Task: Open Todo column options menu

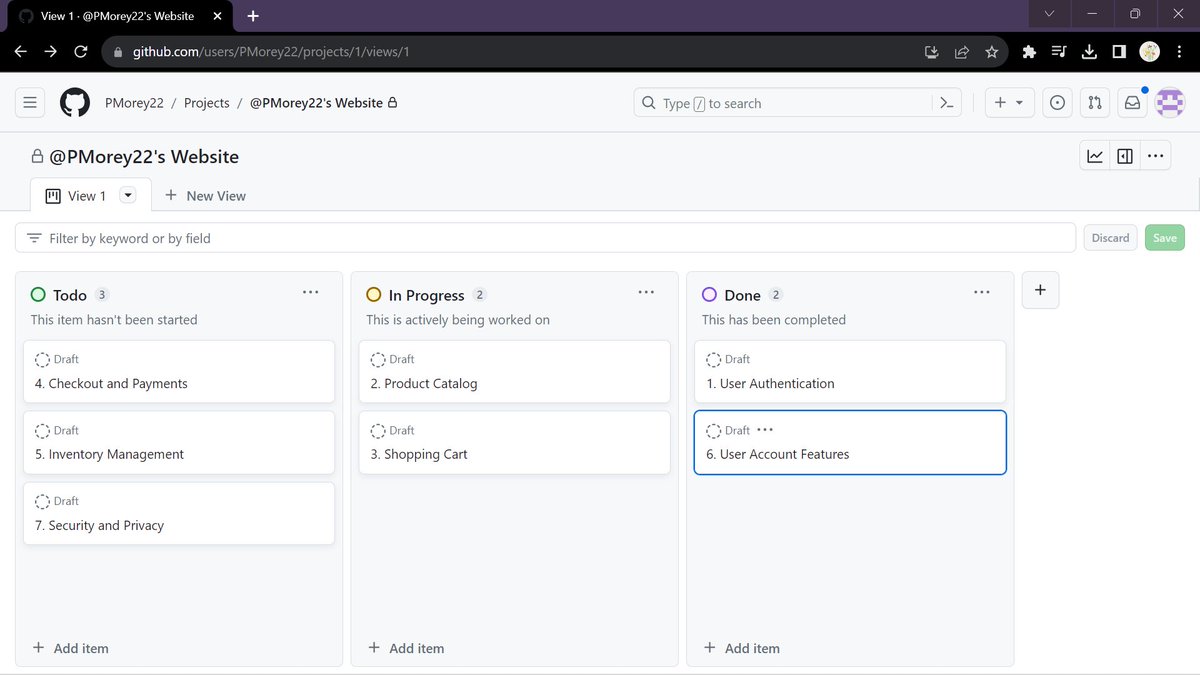Action: click(x=311, y=292)
